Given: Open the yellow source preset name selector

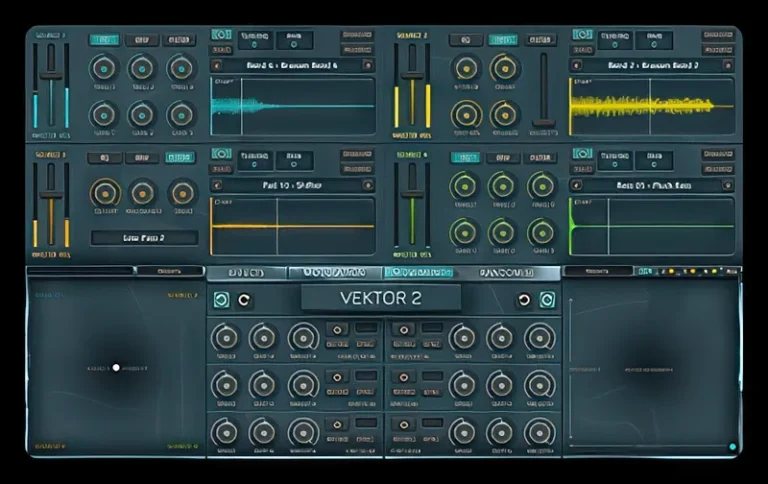Looking at the screenshot, I should [x=652, y=65].
